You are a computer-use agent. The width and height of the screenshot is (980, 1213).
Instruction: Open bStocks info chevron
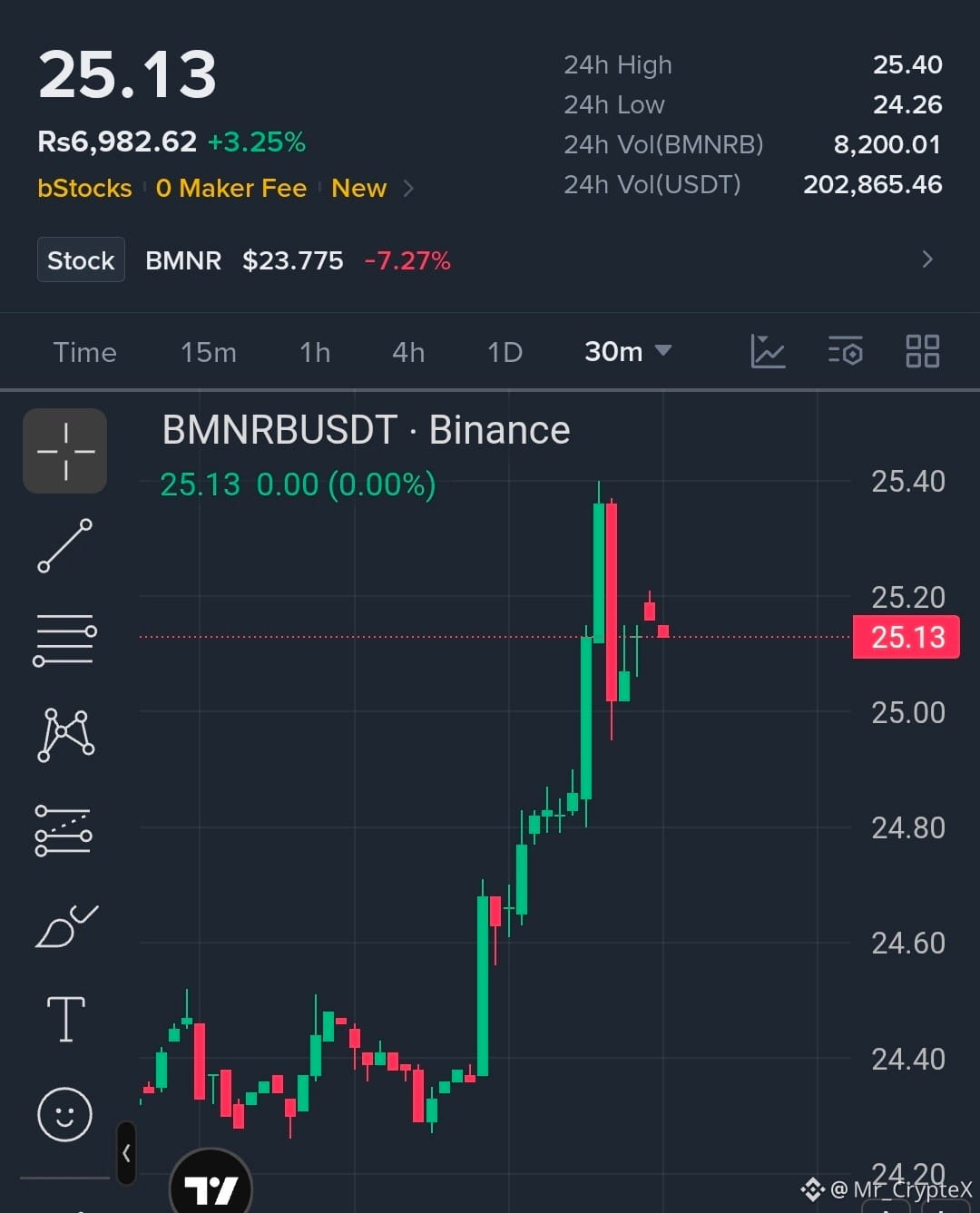click(408, 188)
